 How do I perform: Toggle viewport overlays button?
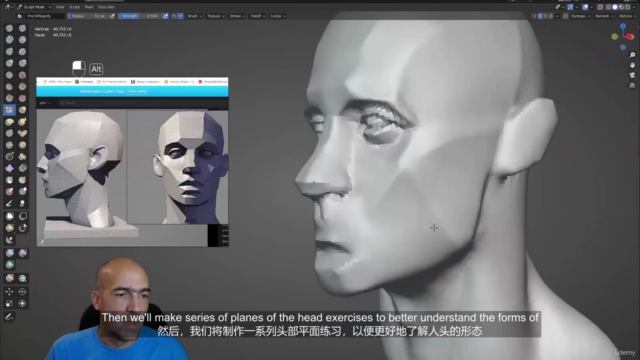[x=585, y=7]
